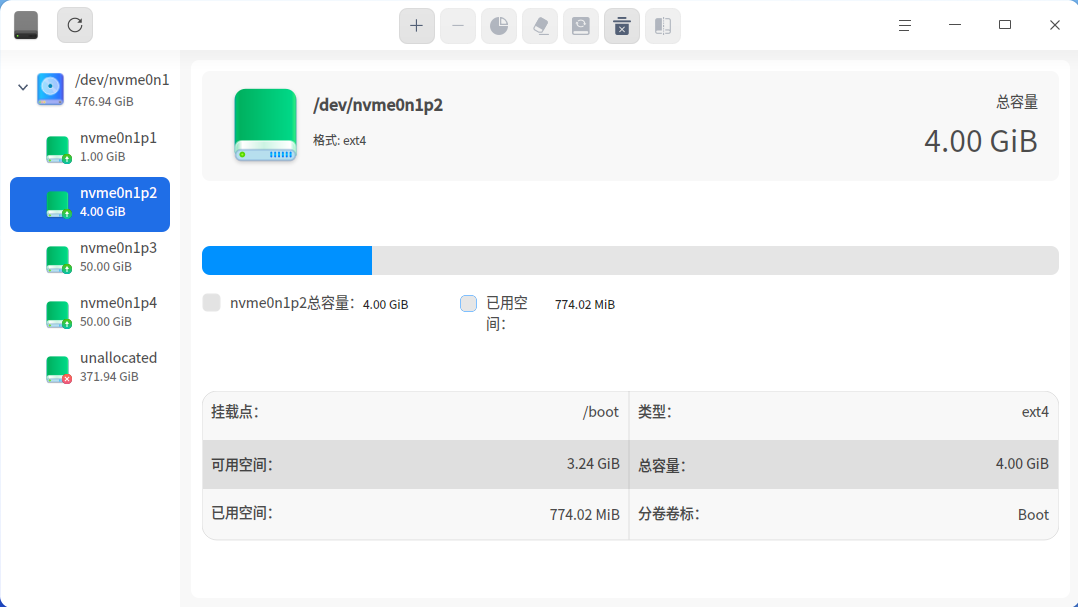Click the '格式: ext4' label
The width and height of the screenshot is (1078, 607).
pyautogui.click(x=340, y=140)
